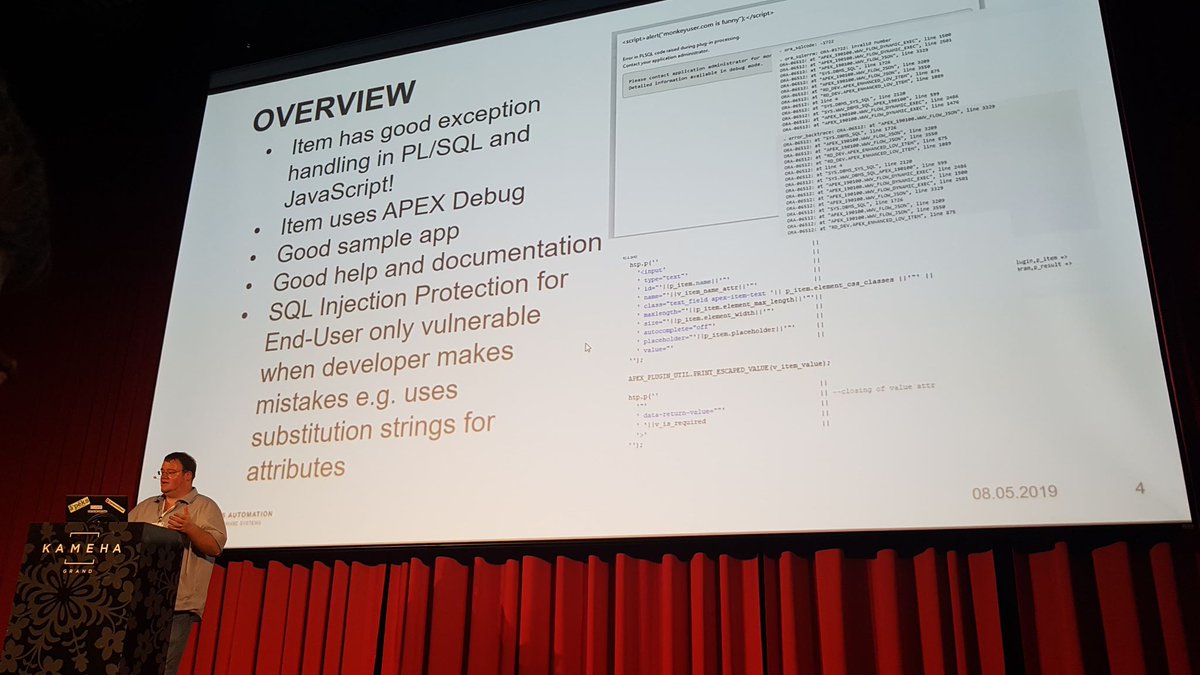Screen dimensions: 1200x675
Task: Click the slide date 08.05.2019
Action: (1014, 492)
